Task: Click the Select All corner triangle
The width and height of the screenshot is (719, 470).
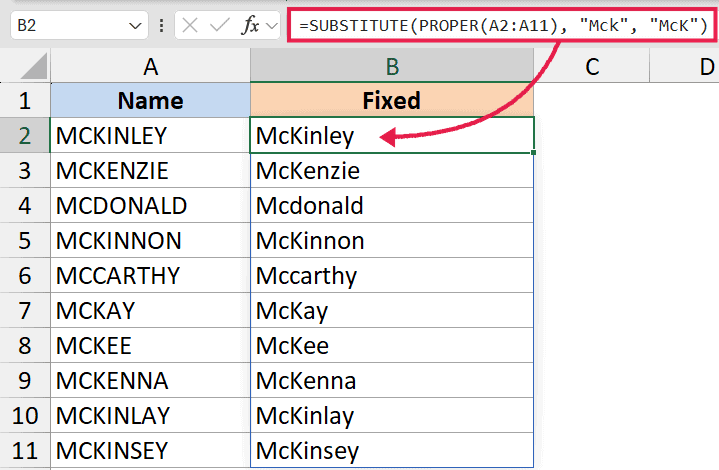Action: tap(34, 66)
